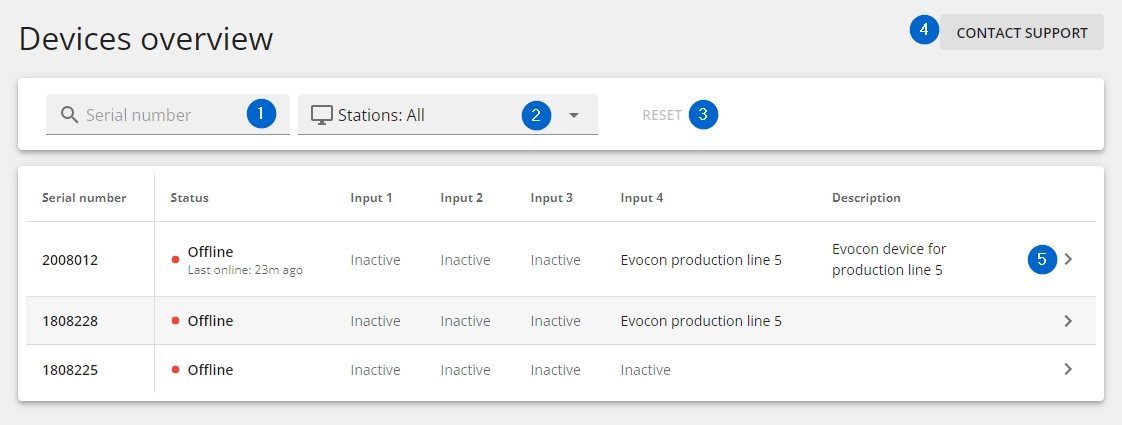Click the Description column header
The height and width of the screenshot is (425, 1122).
pos(866,197)
